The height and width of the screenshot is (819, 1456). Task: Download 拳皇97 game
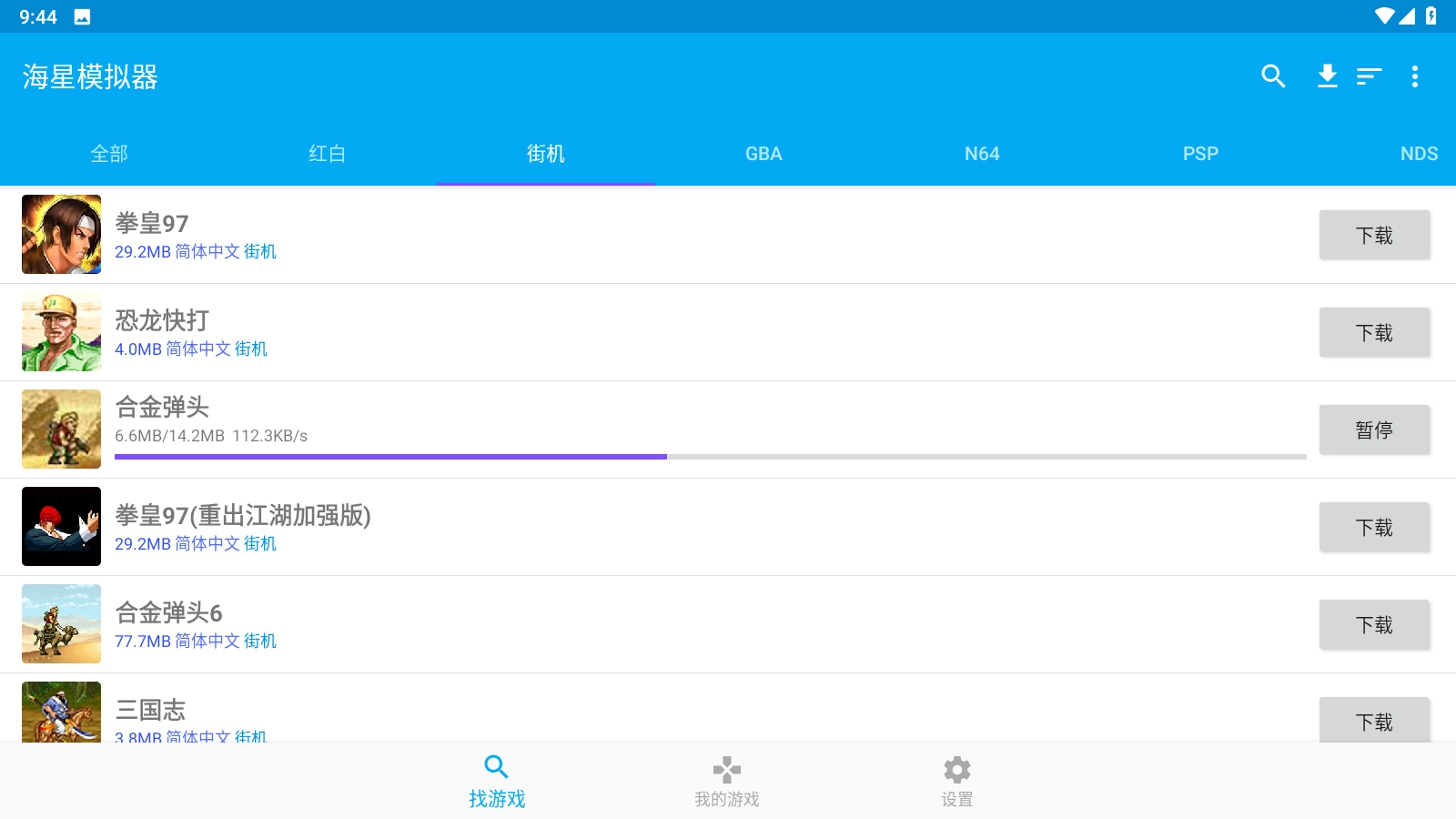point(1374,235)
